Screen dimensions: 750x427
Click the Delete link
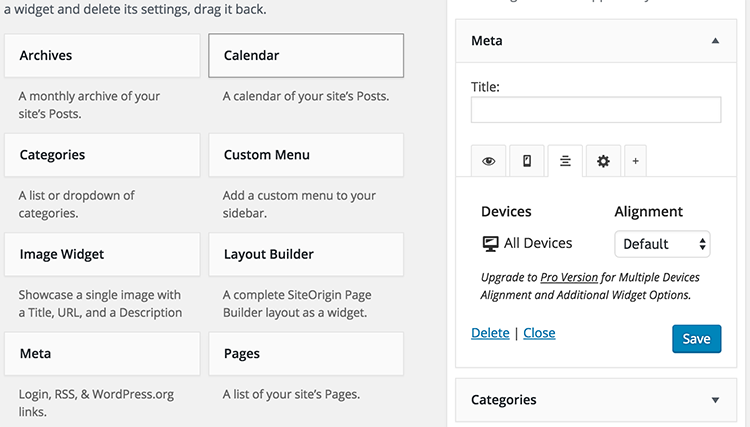click(x=490, y=333)
